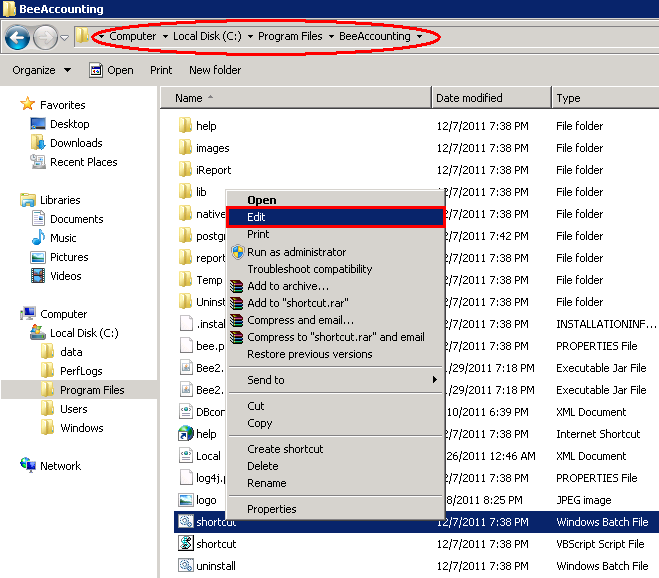
Task: Click the DBcon XML Document file icon
Action: pos(185,412)
